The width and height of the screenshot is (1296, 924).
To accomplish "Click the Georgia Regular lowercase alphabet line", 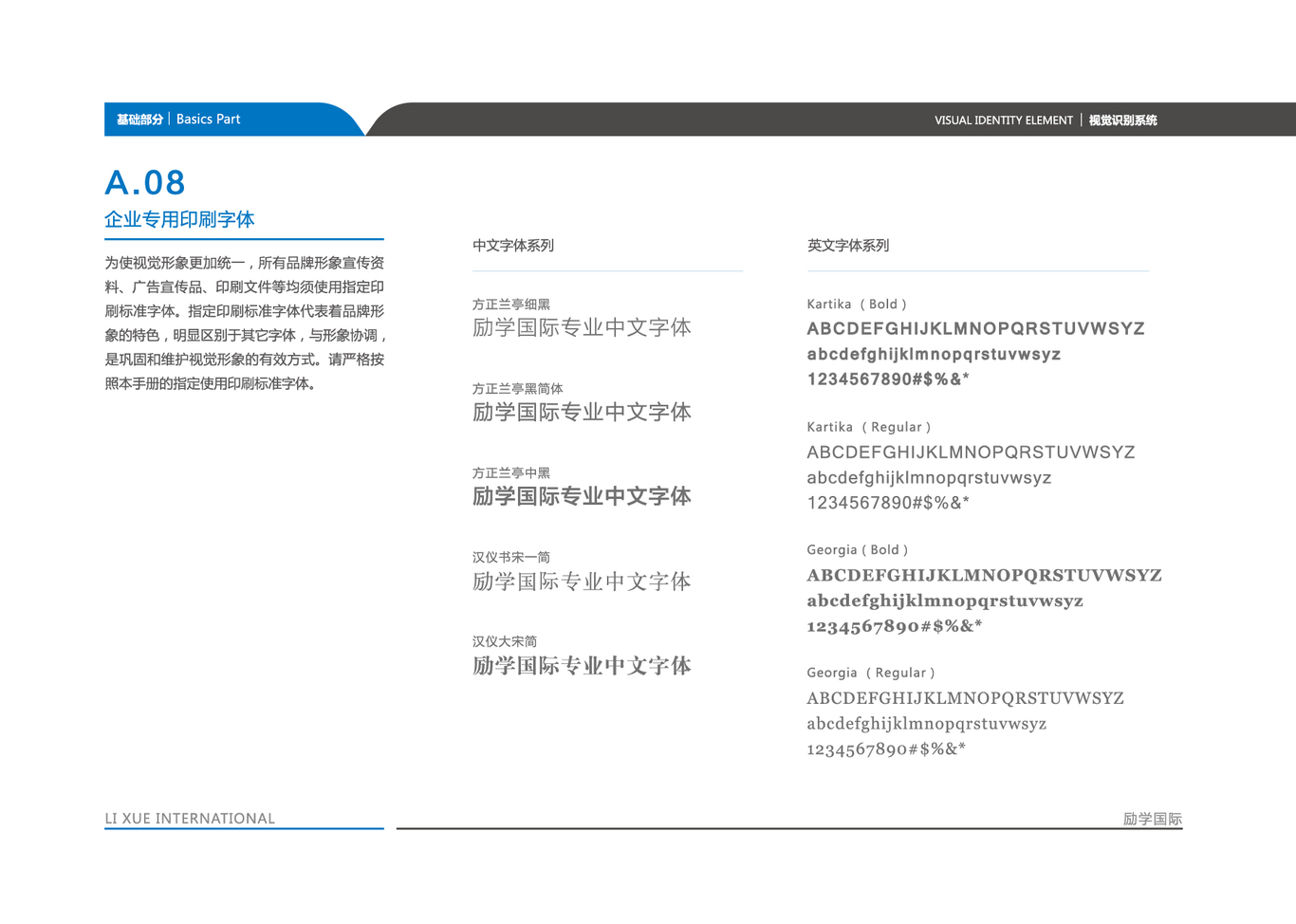I will (927, 725).
